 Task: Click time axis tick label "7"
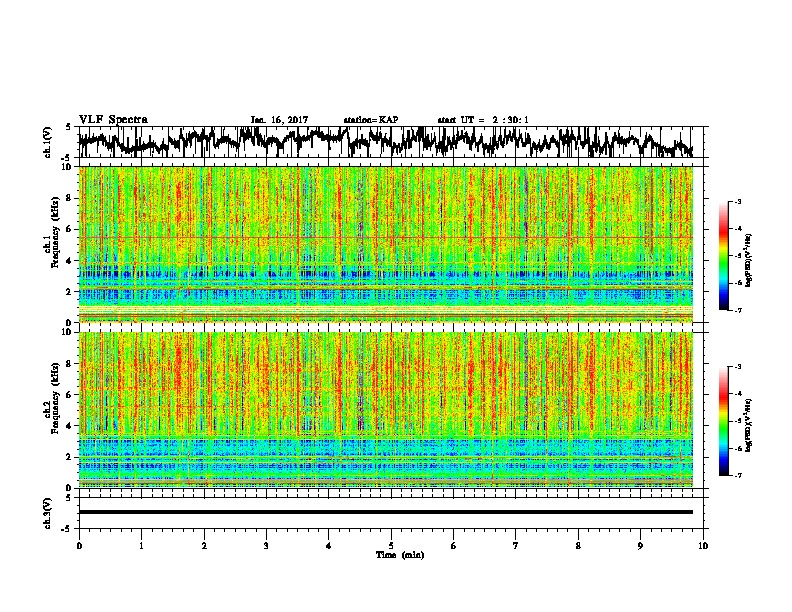[x=516, y=546]
